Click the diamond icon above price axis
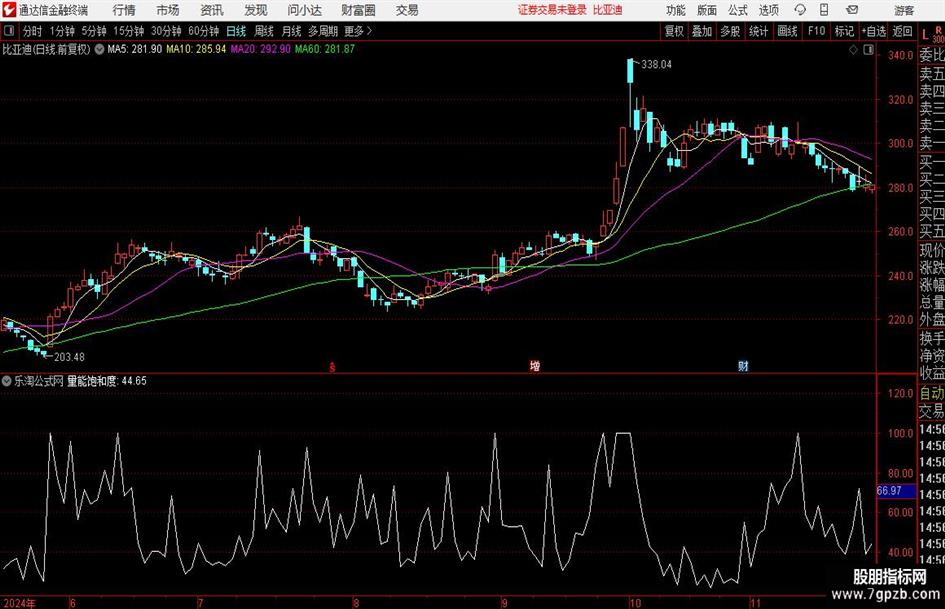 [x=853, y=50]
